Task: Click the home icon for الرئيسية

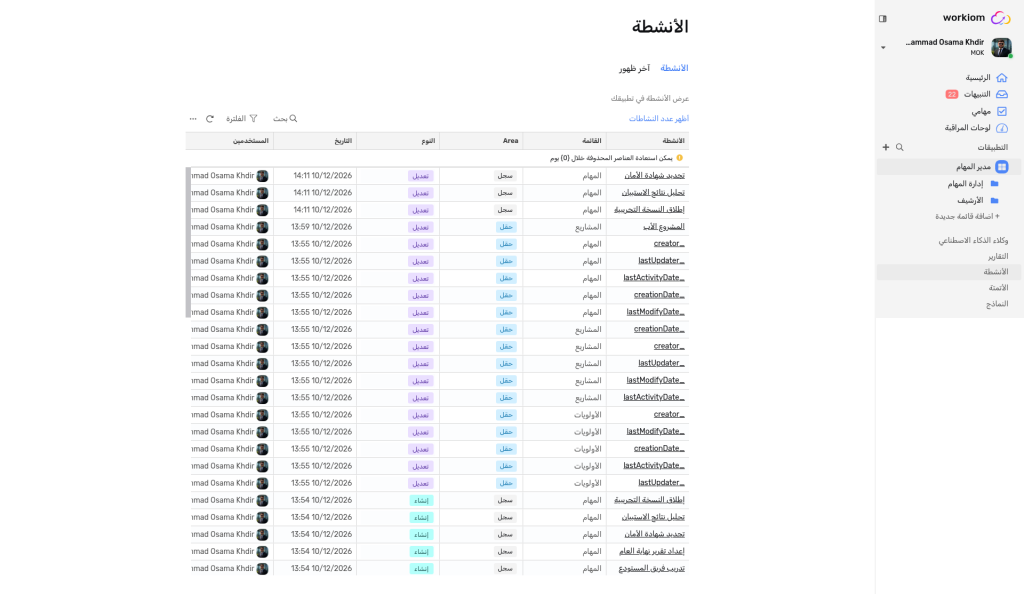Action: [1002, 78]
